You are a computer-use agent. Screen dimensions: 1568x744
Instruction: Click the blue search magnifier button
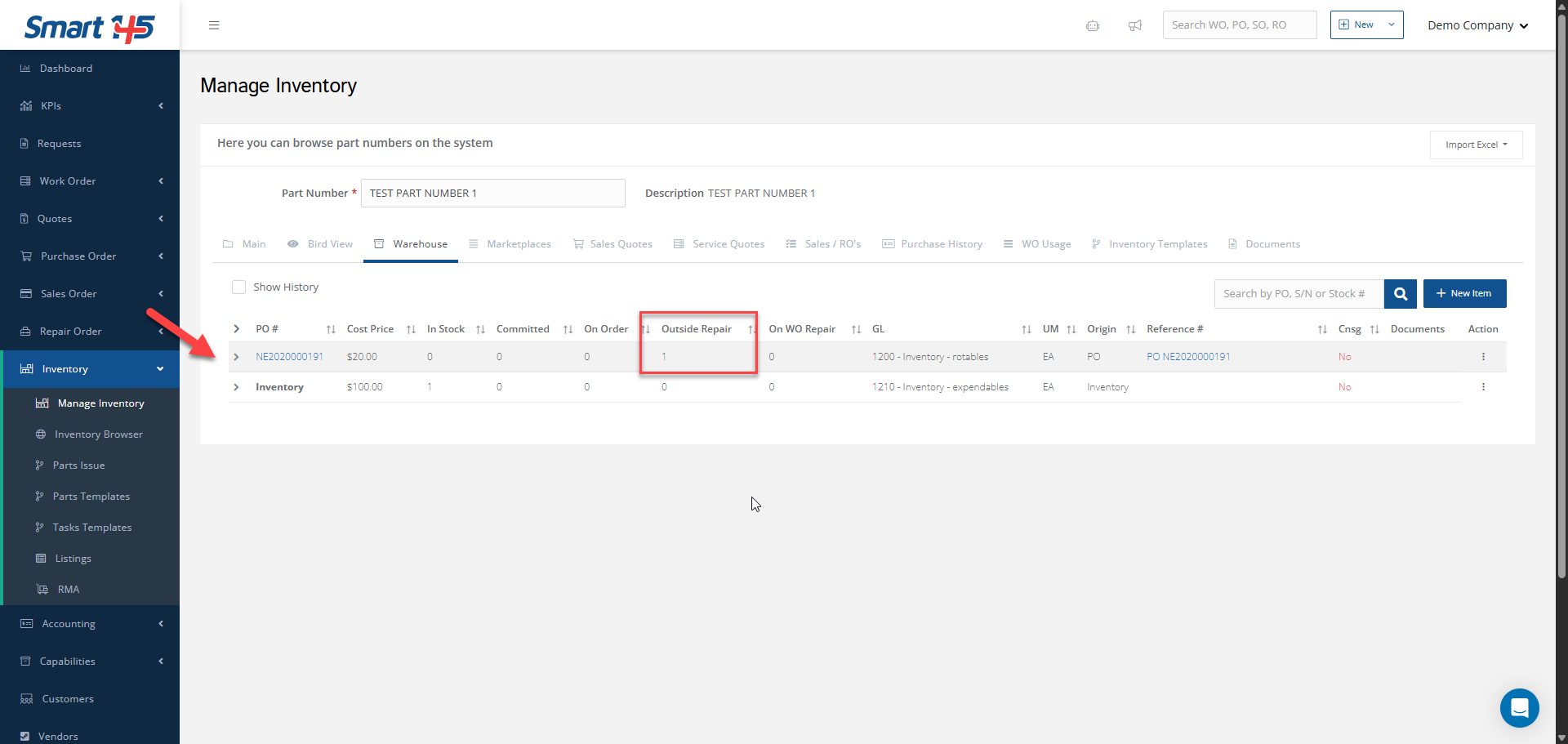click(x=1400, y=294)
